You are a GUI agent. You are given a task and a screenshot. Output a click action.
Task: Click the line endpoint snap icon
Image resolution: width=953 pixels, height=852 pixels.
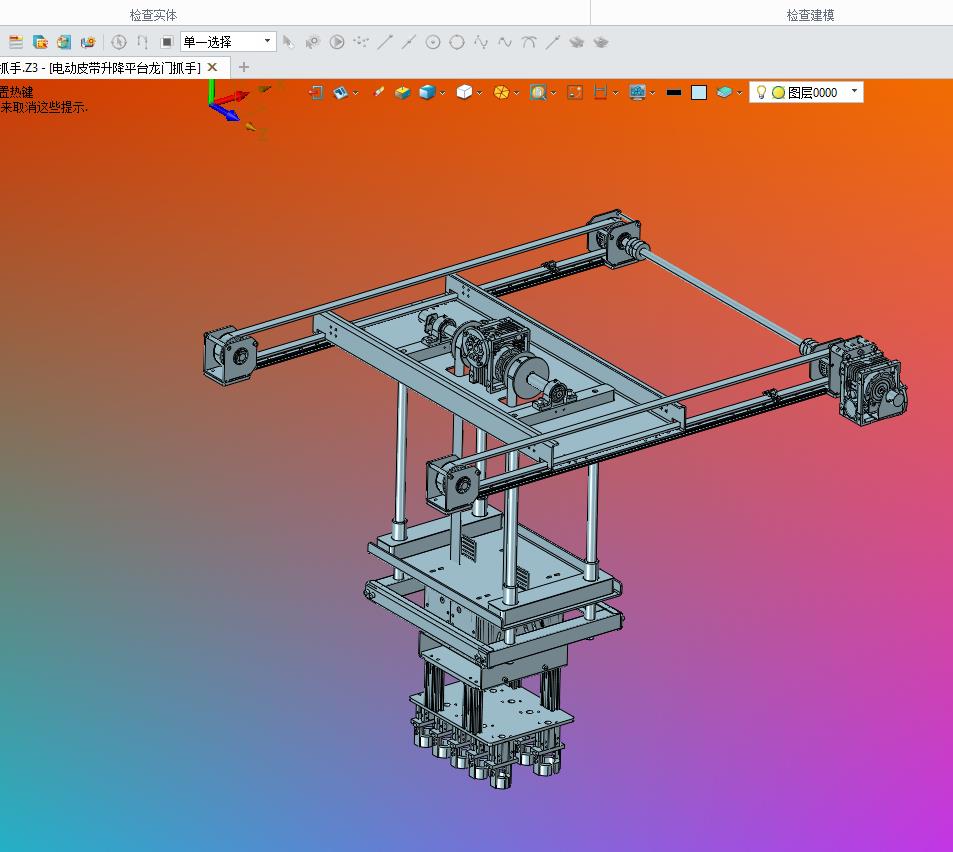(x=385, y=42)
